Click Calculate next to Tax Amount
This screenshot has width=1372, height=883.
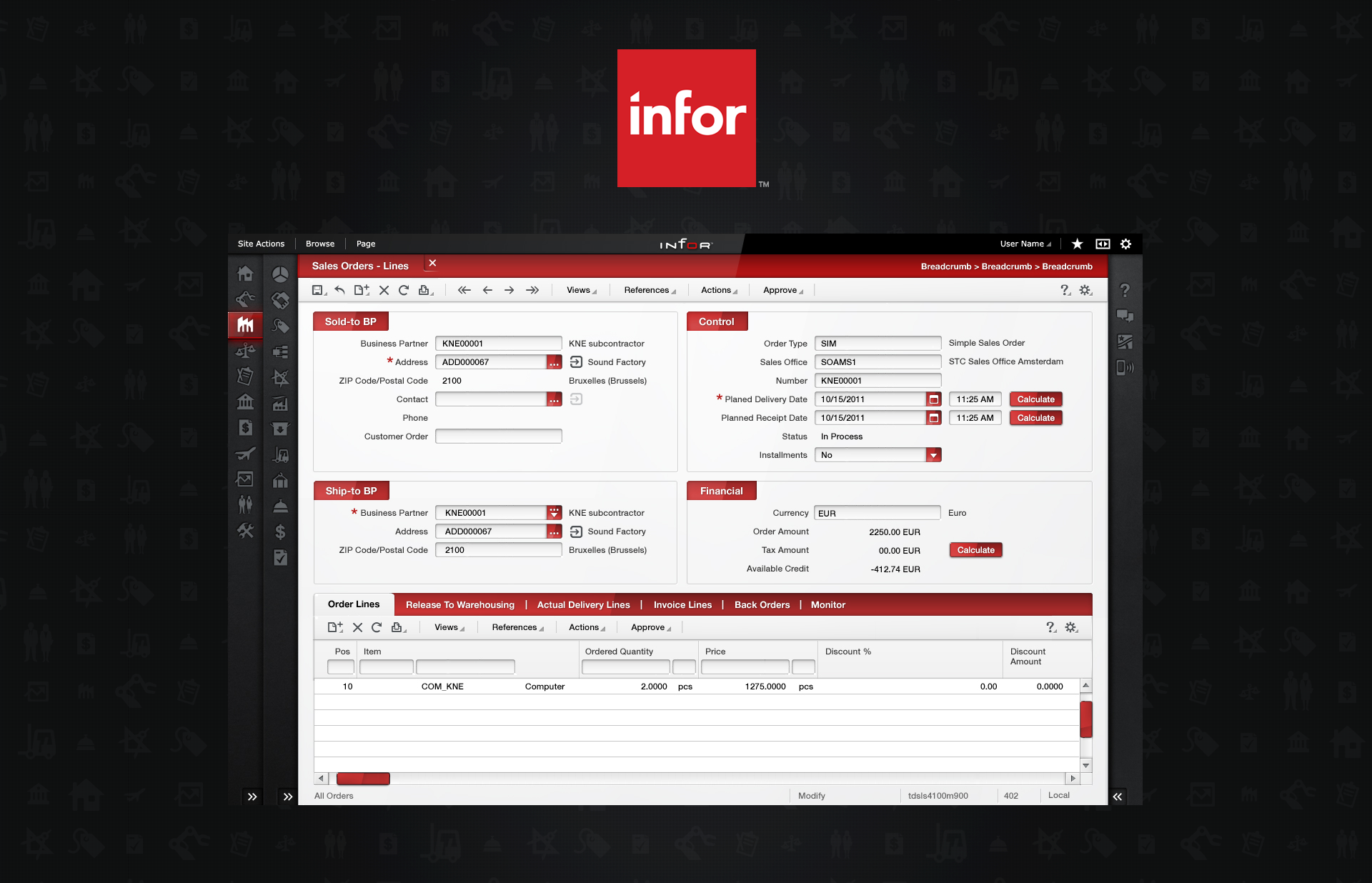(x=976, y=550)
